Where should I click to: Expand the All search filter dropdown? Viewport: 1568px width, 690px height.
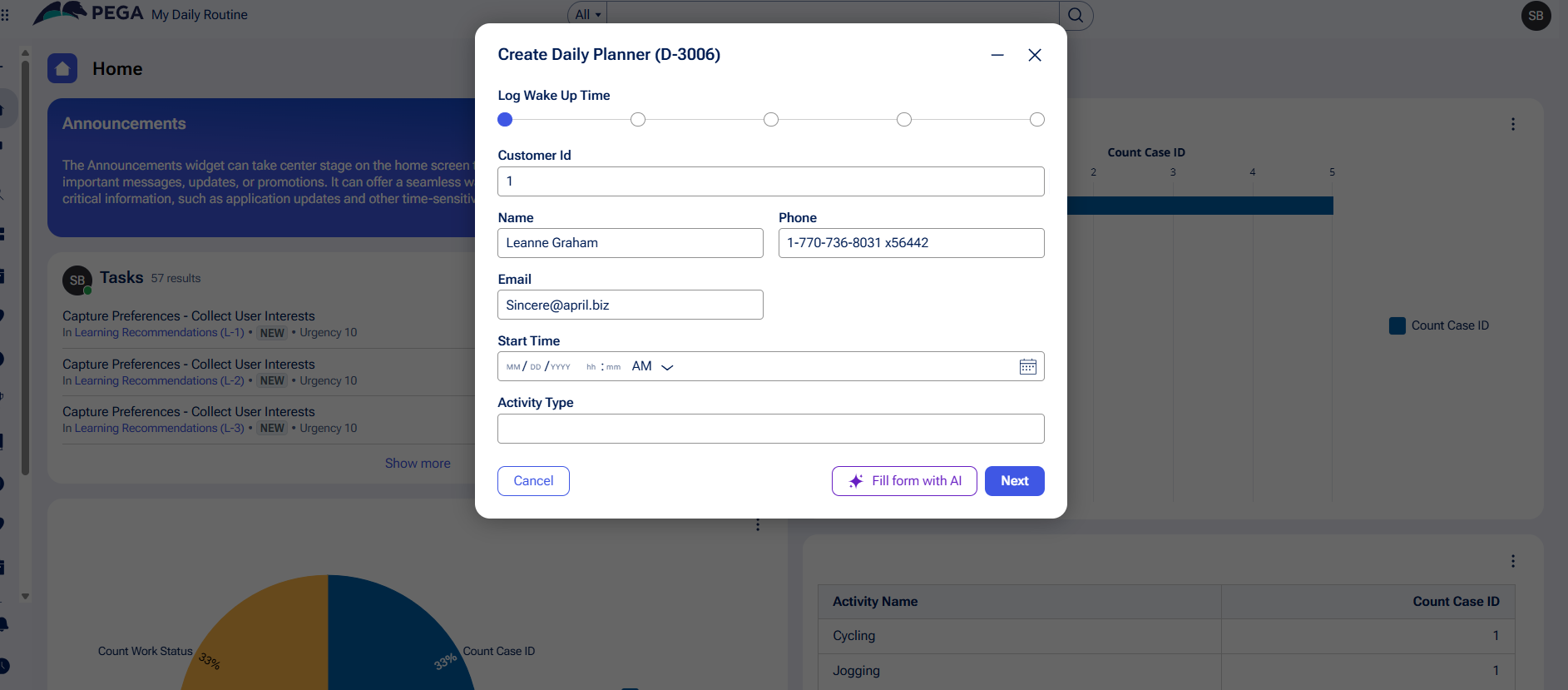(587, 15)
